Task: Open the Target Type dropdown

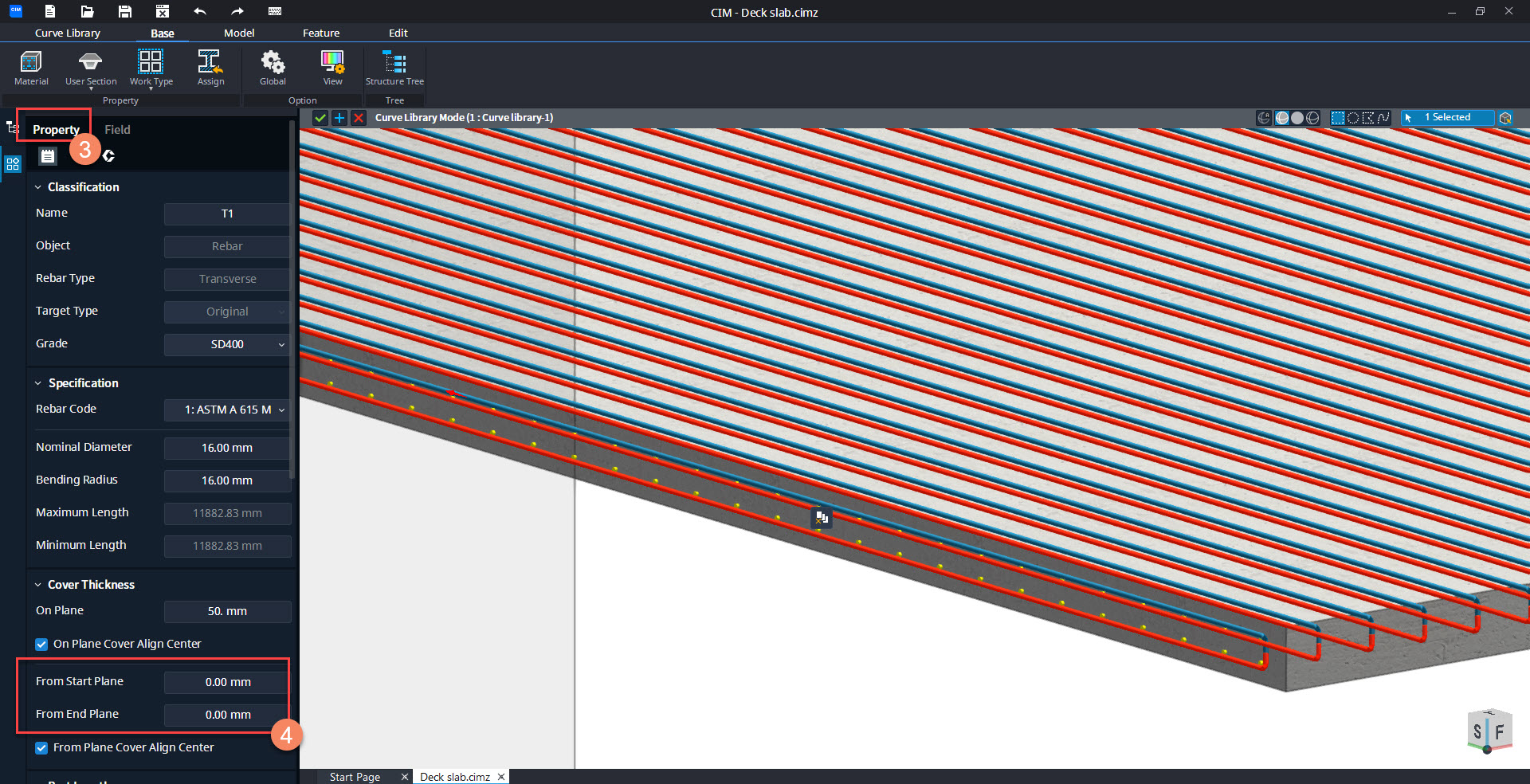Action: click(227, 312)
